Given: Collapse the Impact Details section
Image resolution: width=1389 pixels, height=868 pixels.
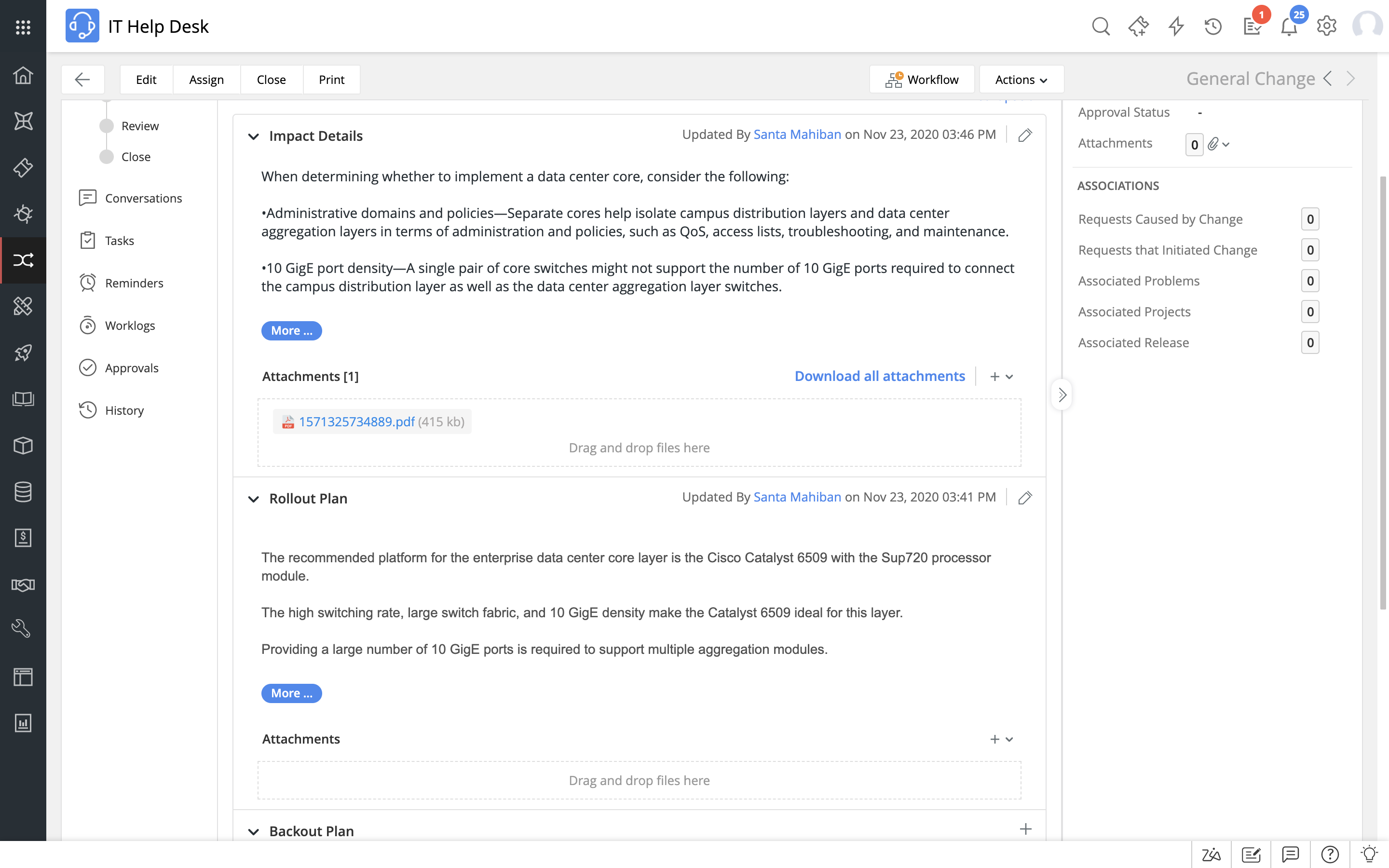Looking at the screenshot, I should (254, 136).
